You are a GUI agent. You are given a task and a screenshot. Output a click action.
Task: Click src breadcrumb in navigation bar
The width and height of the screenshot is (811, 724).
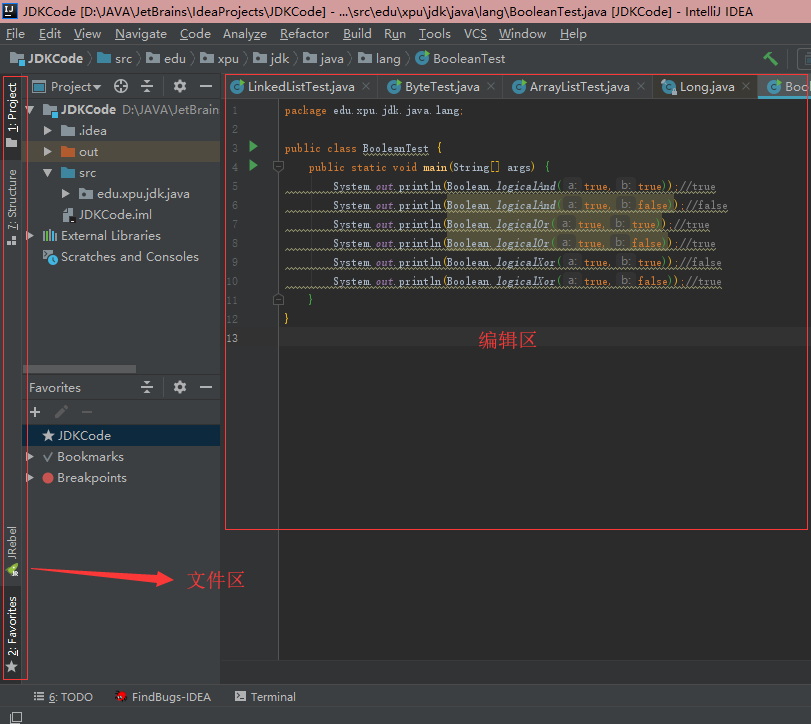coord(115,58)
